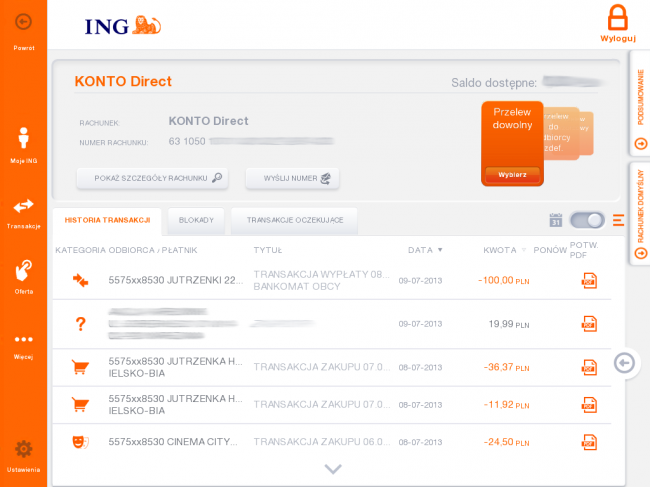Open PDF confirmation for -36,37 PLN transaction
This screenshot has width=650, height=487.
click(x=589, y=367)
